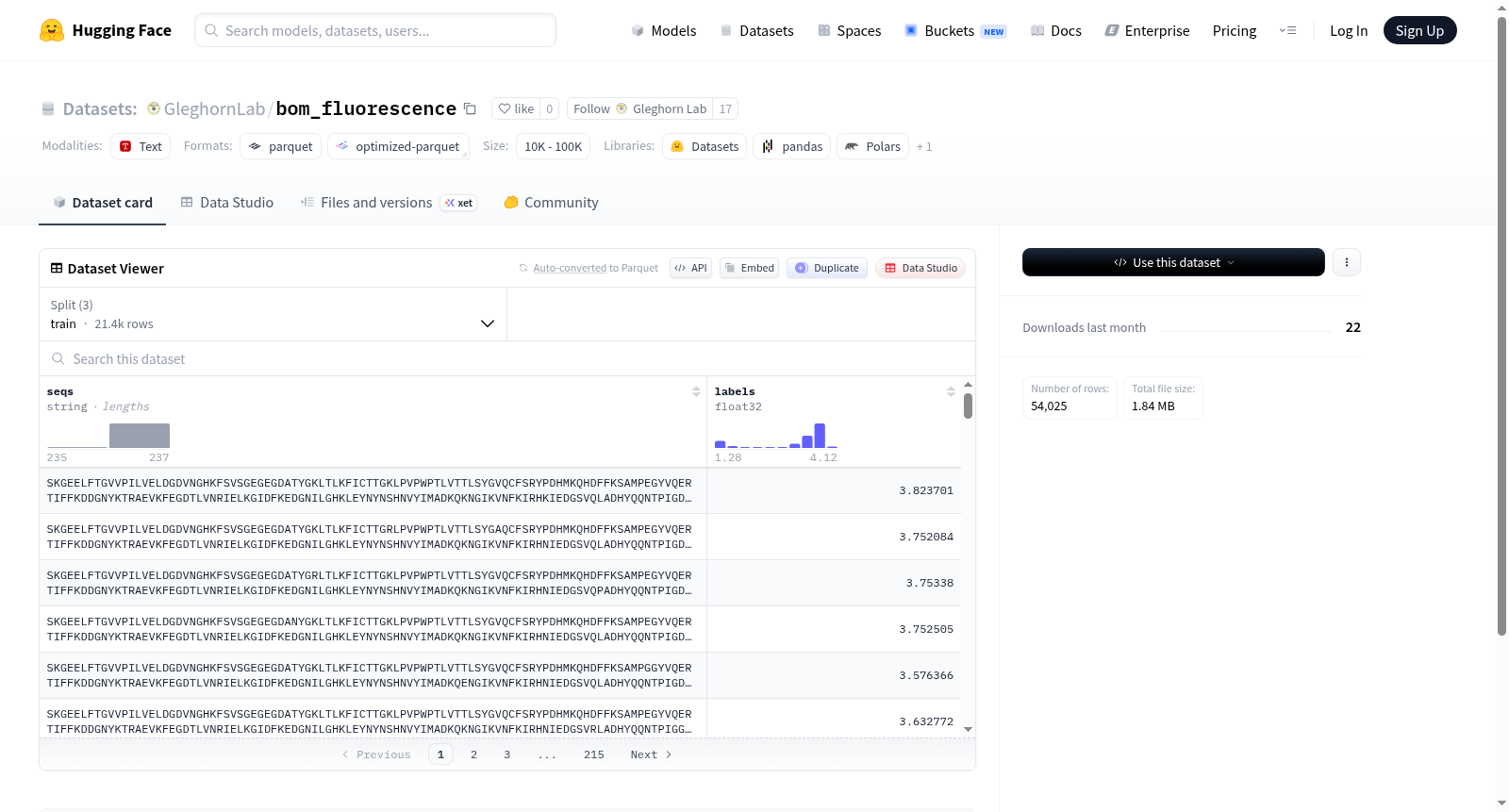Visit the Enterprise page
This screenshot has width=1509, height=812.
(x=1147, y=30)
